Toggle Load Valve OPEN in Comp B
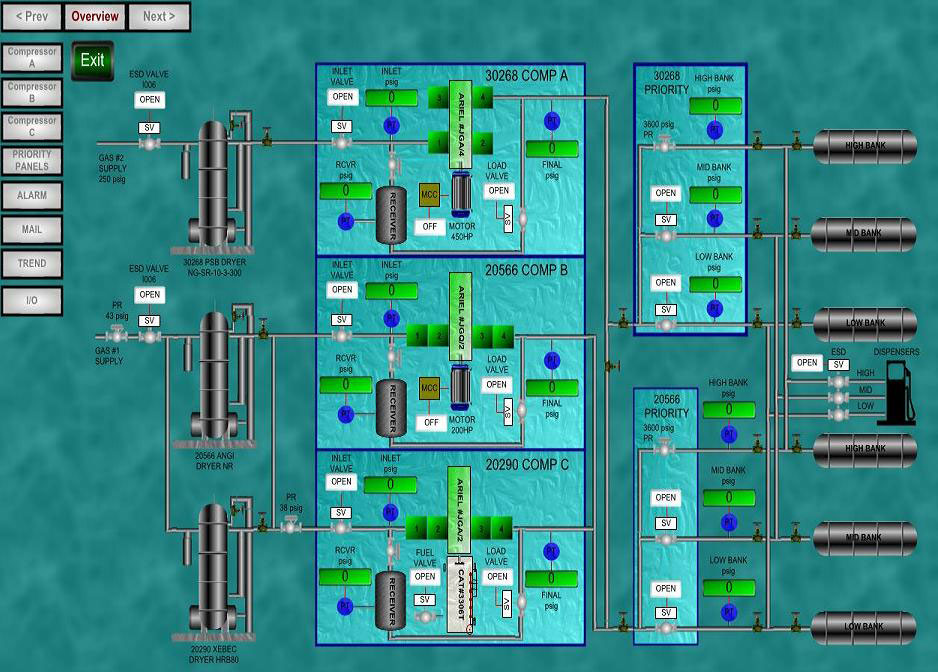The width and height of the screenshot is (938, 672). click(x=497, y=384)
